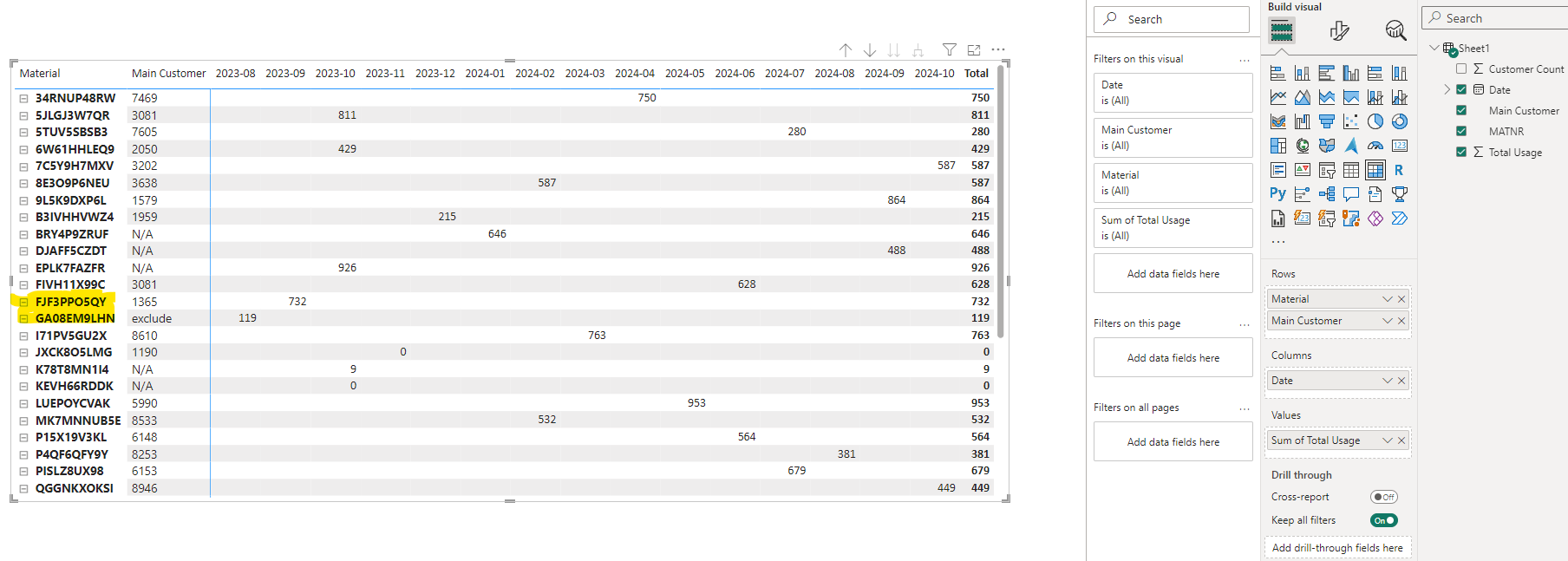This screenshot has width=1568, height=561.
Task: Open focus mode for the matrix
Action: (x=974, y=50)
